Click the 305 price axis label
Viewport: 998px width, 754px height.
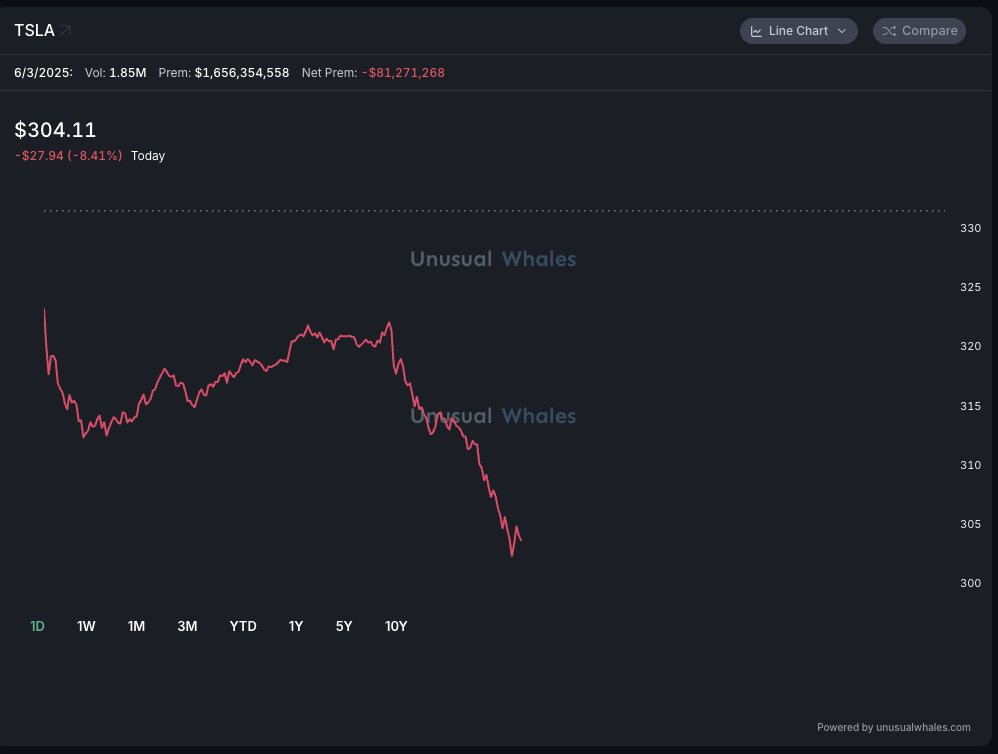click(971, 524)
